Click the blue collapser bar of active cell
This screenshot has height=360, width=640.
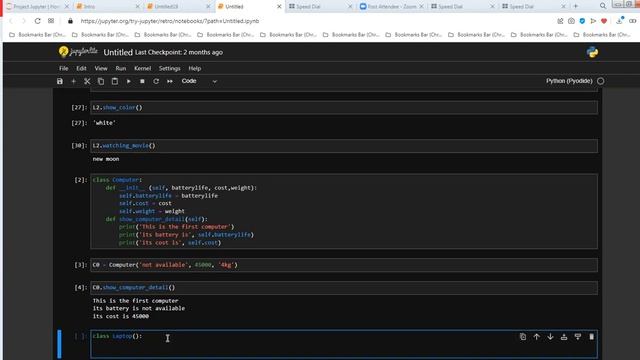(60, 344)
